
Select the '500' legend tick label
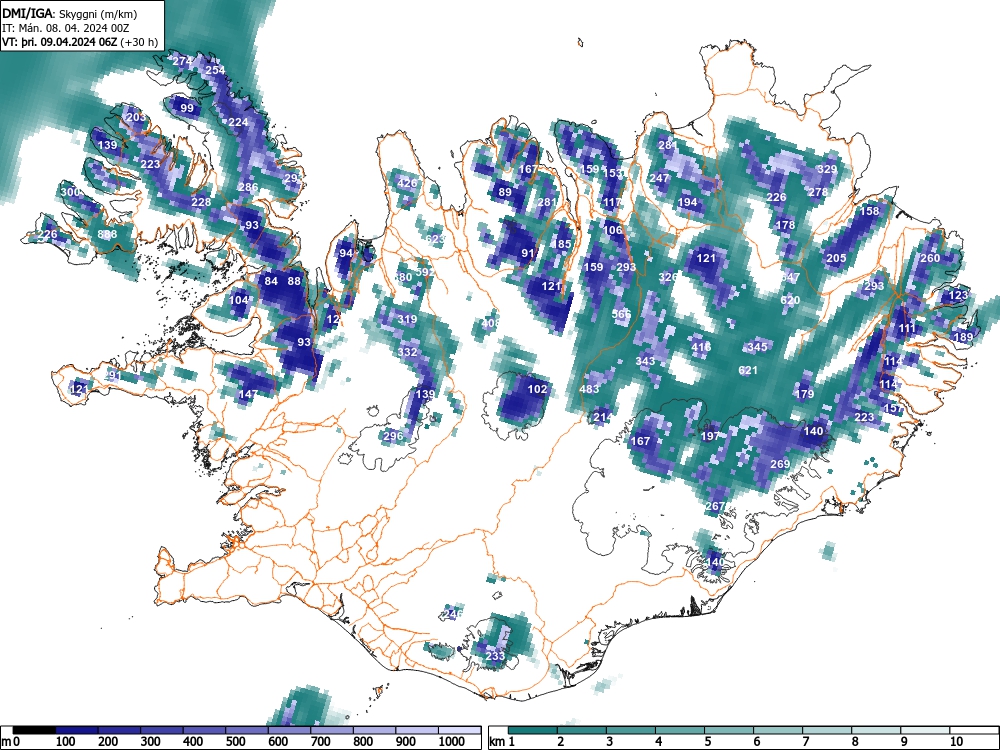pos(235,742)
